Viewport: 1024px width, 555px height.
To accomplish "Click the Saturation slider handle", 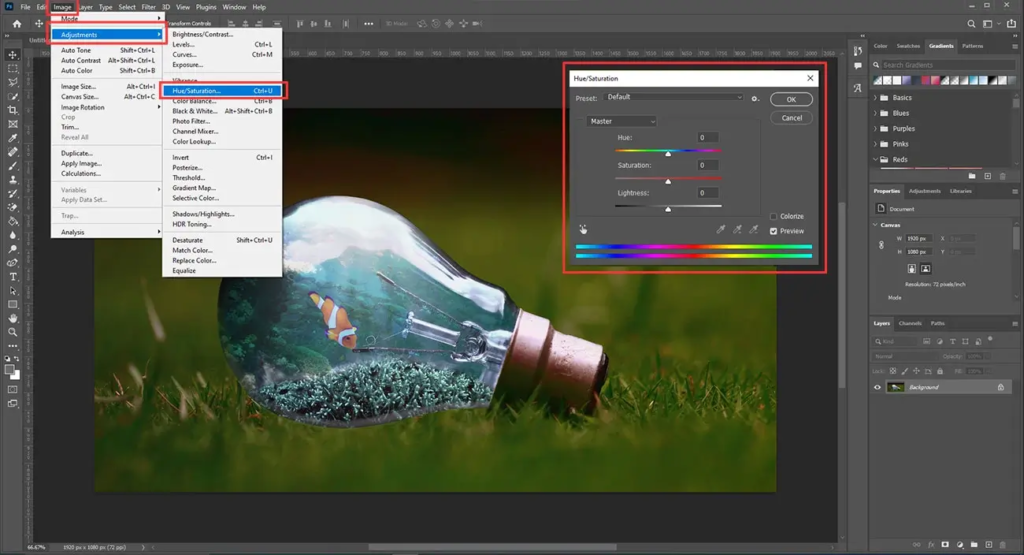I will 668,182.
